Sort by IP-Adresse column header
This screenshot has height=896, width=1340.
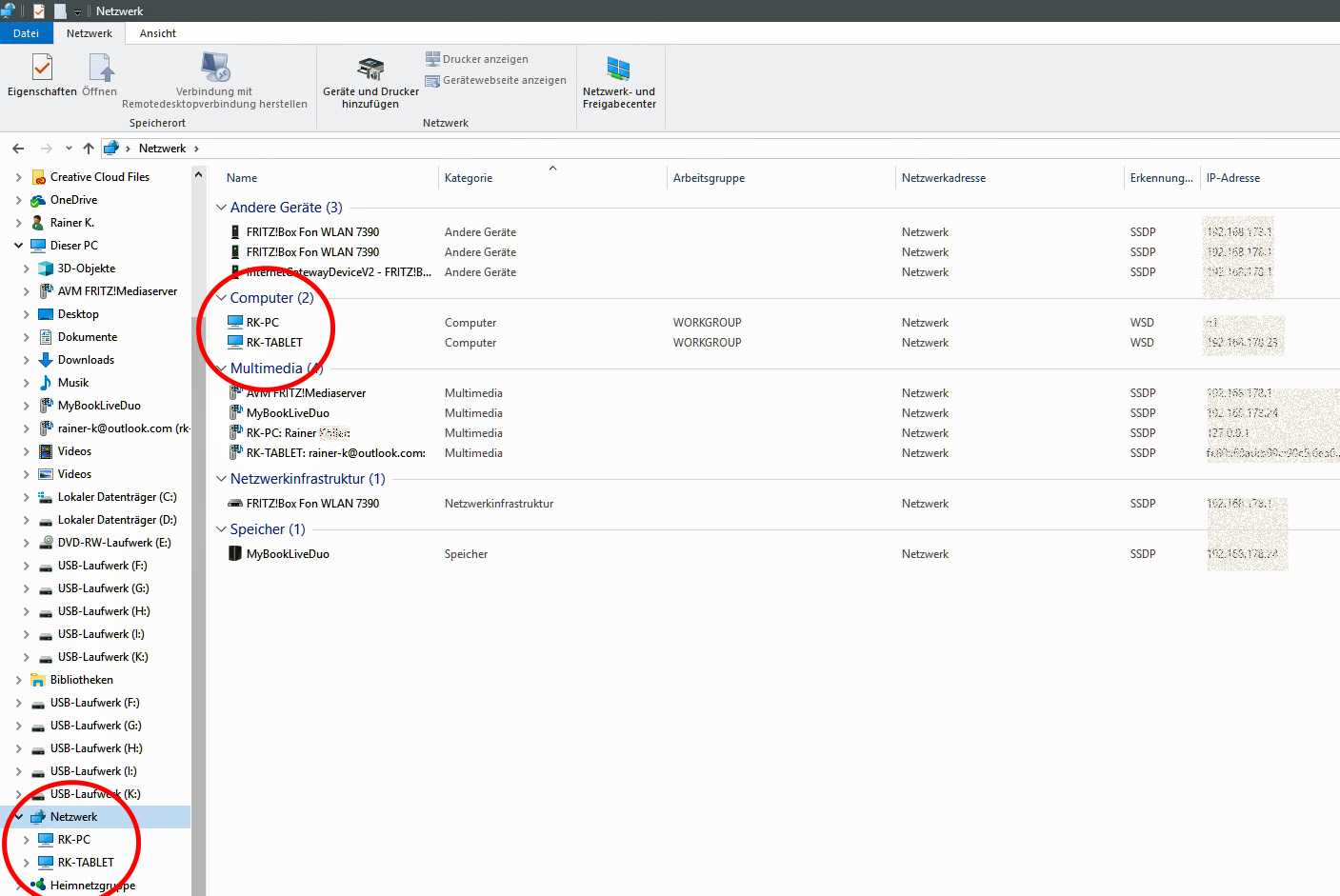1233,178
